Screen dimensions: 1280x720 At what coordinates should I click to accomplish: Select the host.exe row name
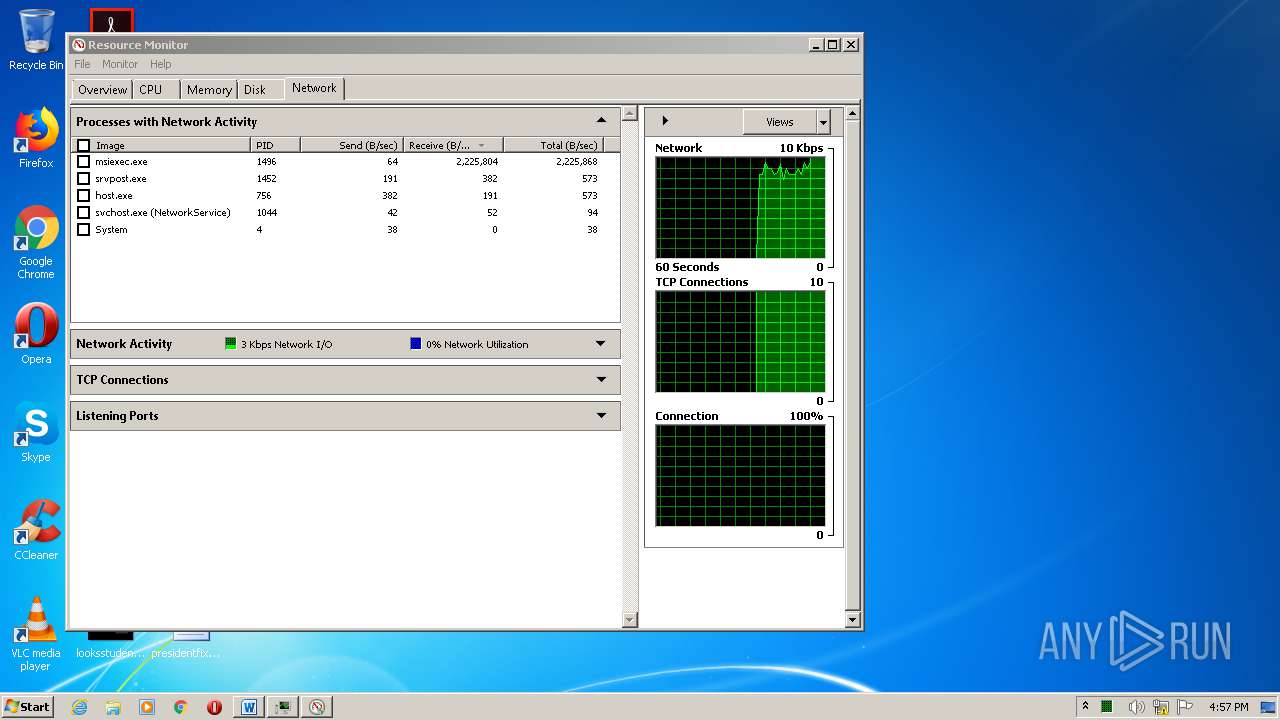(113, 196)
